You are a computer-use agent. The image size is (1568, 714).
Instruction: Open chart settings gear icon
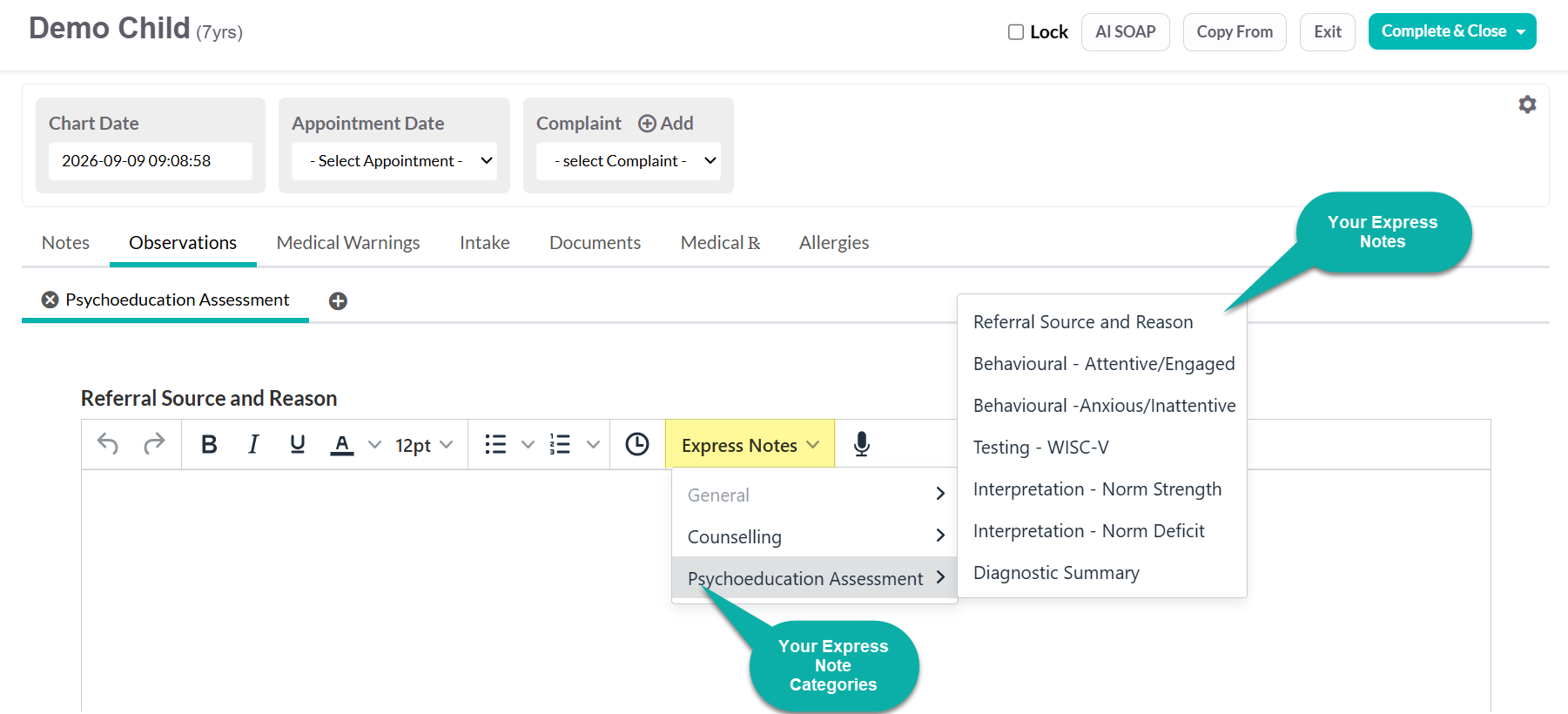click(1527, 104)
